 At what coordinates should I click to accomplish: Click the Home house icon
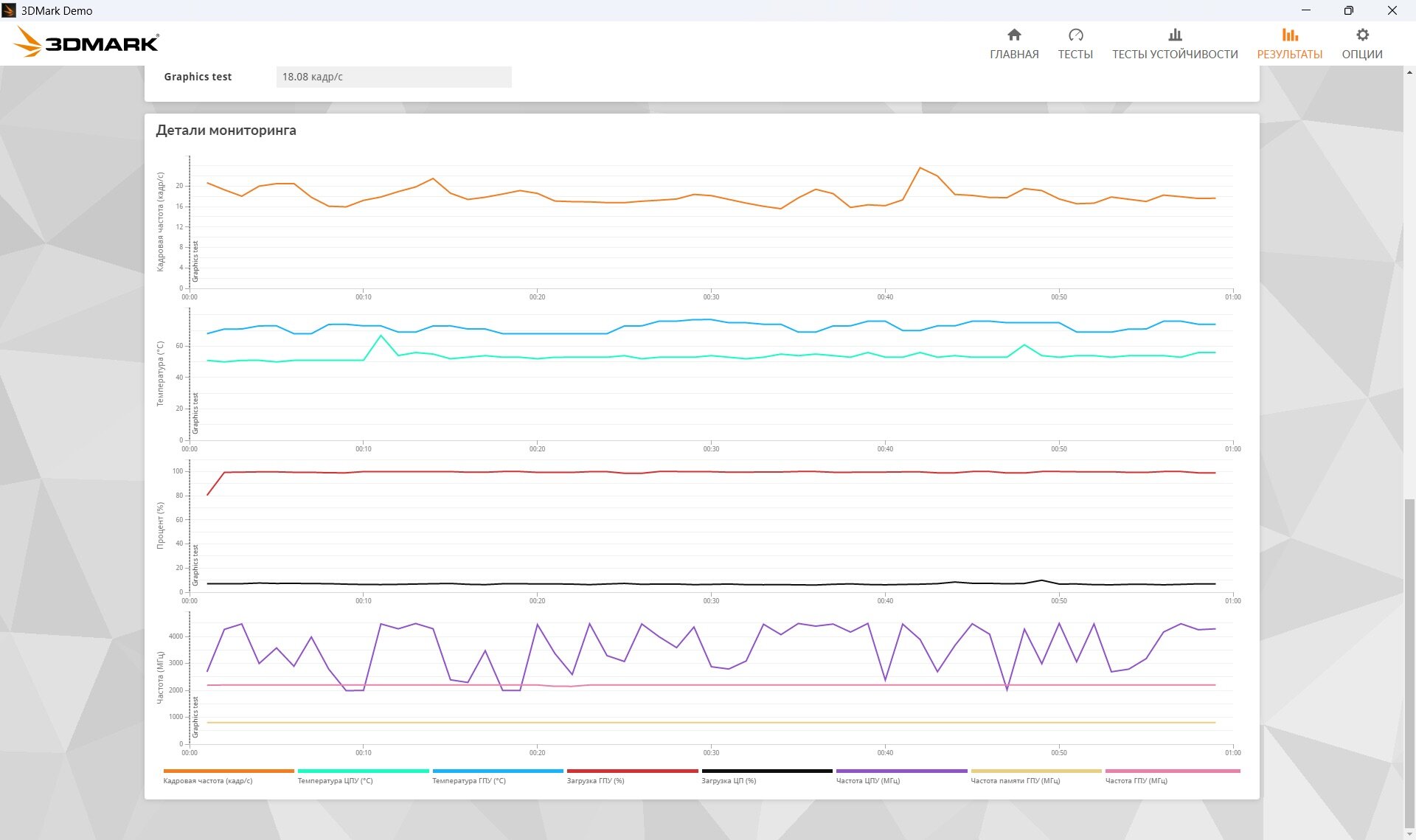tap(1014, 35)
